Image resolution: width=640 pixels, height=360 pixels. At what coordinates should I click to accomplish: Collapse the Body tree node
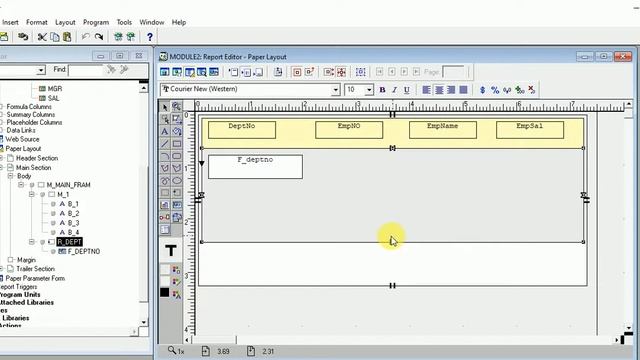pos(10,176)
